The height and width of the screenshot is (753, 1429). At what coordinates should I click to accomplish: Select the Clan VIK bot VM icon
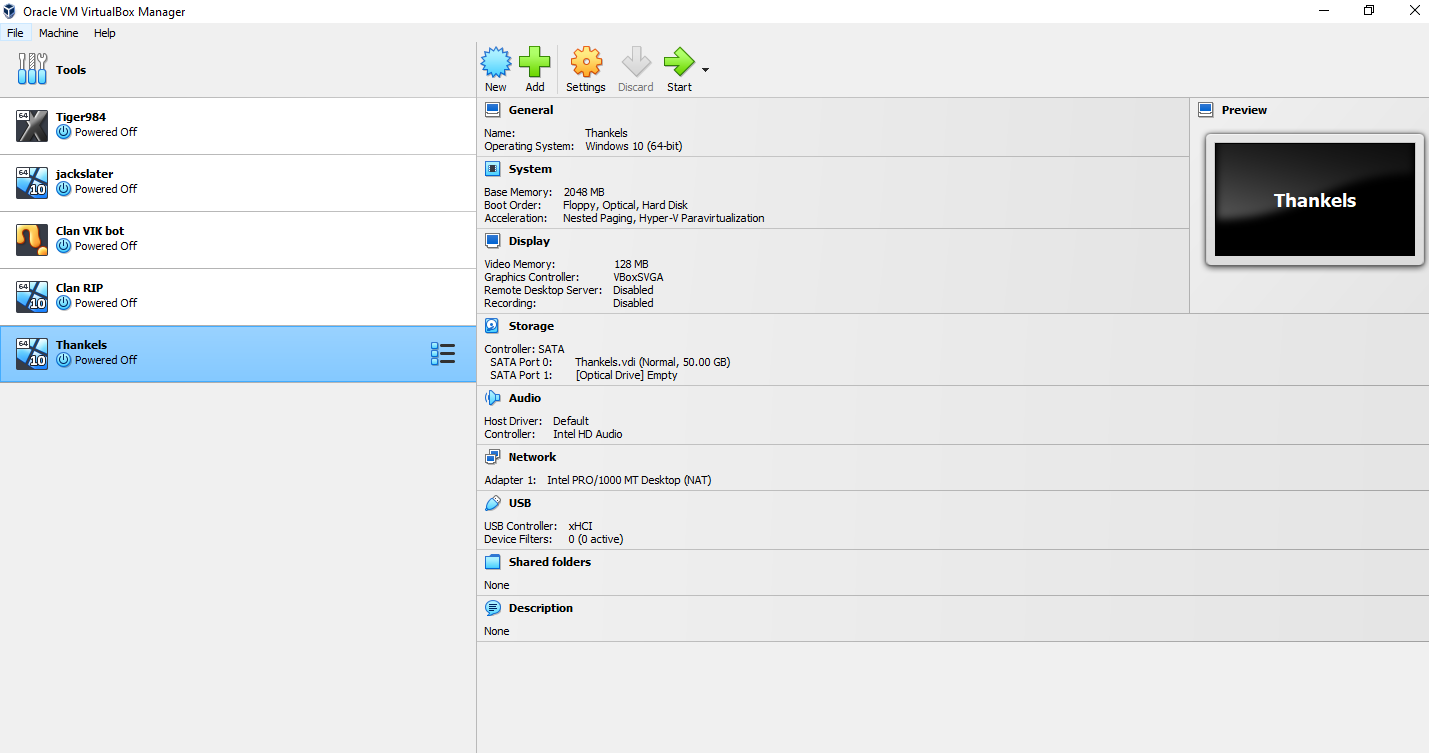click(32, 240)
